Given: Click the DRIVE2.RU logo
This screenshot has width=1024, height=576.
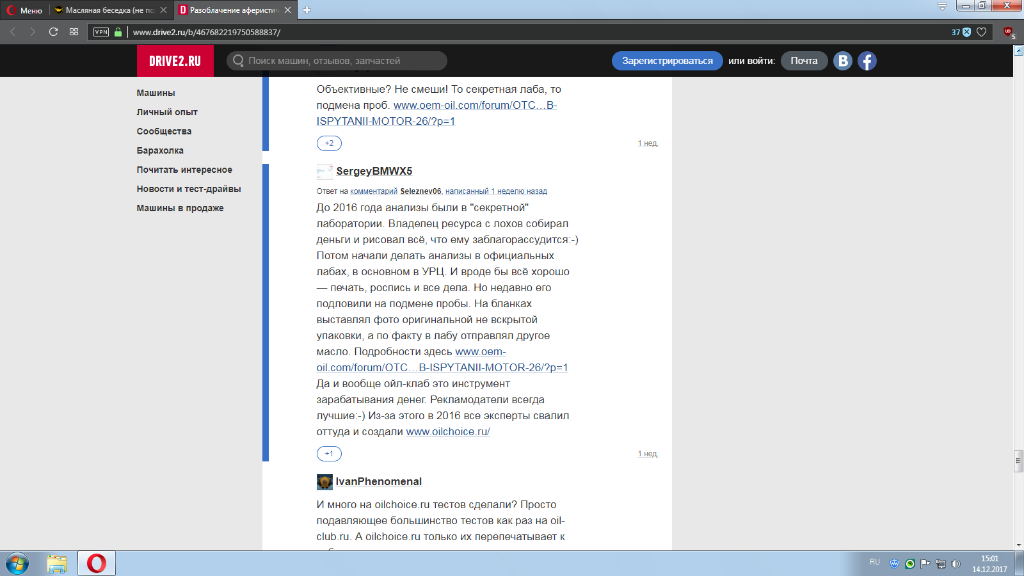Looking at the screenshot, I should pos(175,61).
